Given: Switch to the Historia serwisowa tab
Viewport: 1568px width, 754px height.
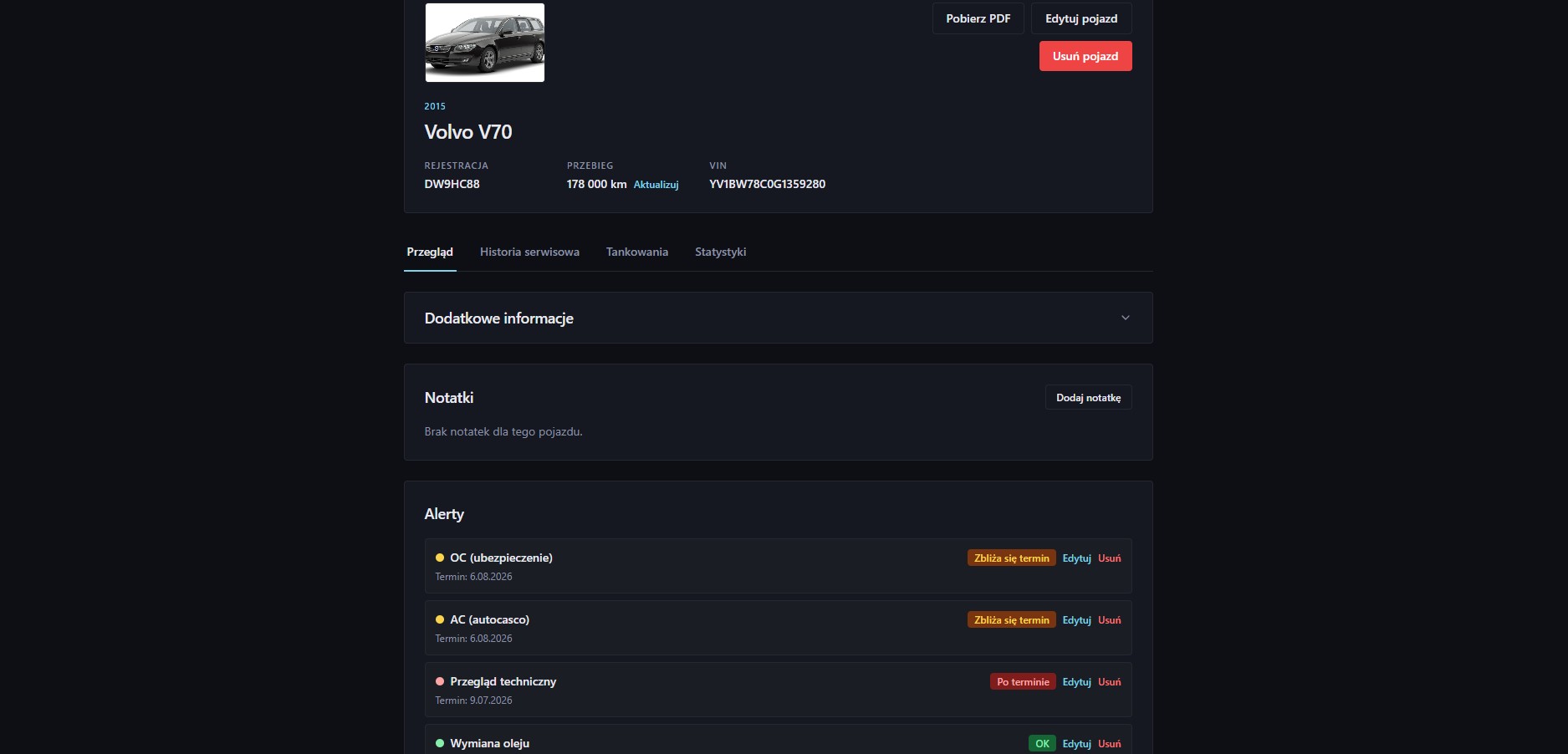Looking at the screenshot, I should coord(529,252).
